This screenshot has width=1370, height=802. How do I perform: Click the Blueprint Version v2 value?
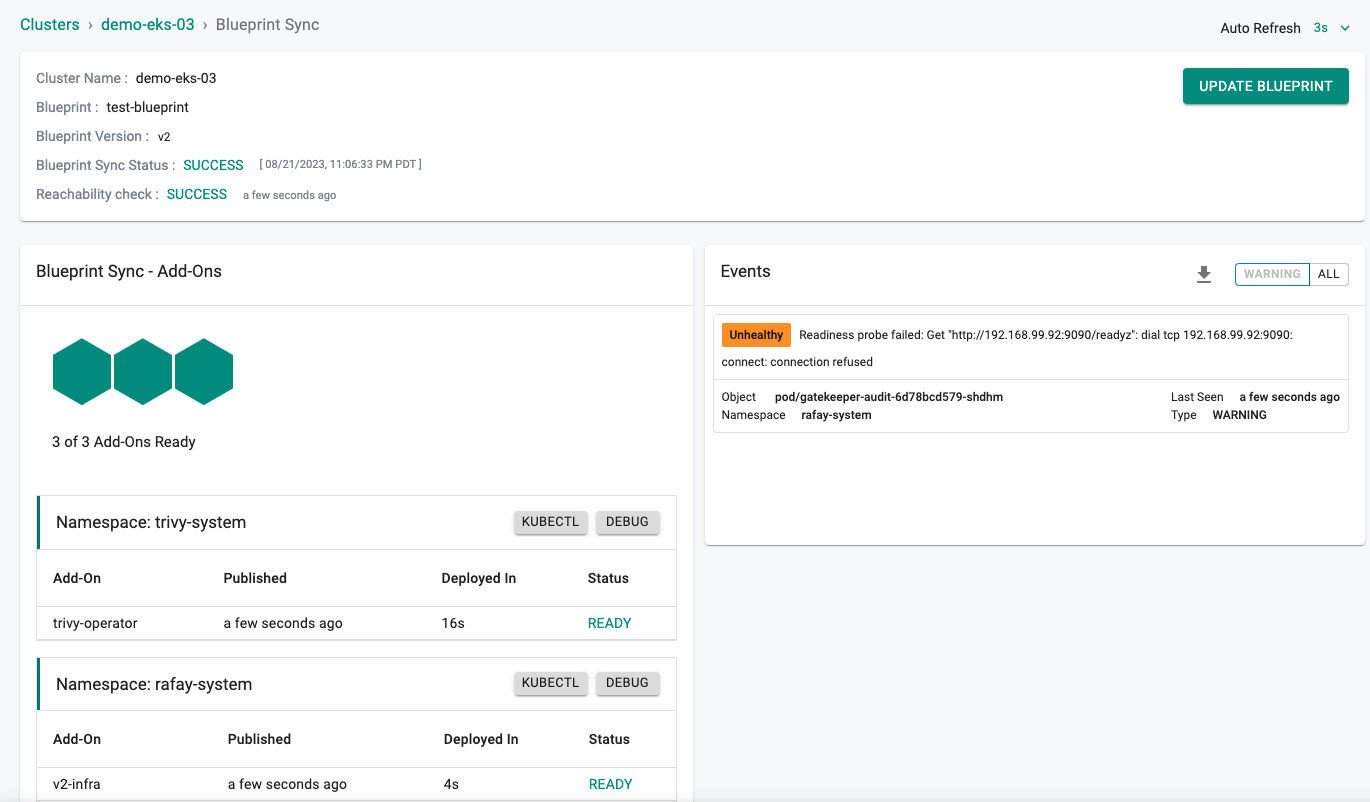click(164, 136)
